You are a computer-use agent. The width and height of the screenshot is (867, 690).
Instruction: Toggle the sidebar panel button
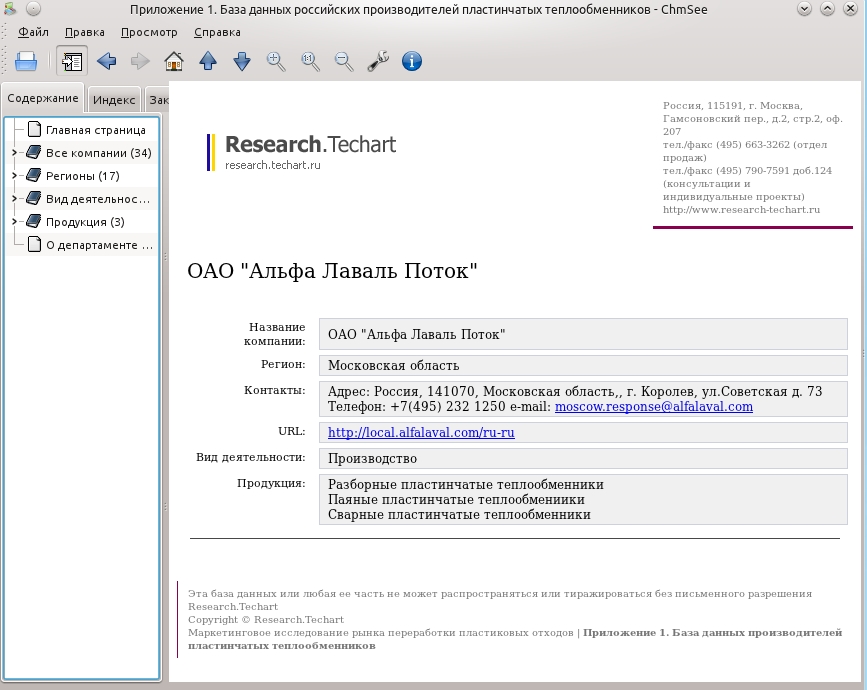(x=72, y=61)
